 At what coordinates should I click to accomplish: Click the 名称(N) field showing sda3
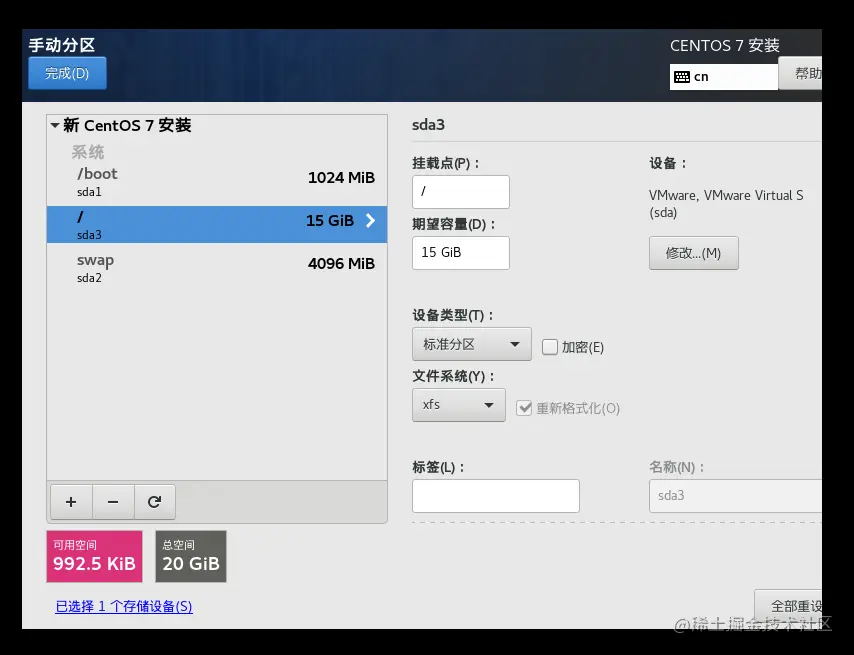(x=735, y=495)
